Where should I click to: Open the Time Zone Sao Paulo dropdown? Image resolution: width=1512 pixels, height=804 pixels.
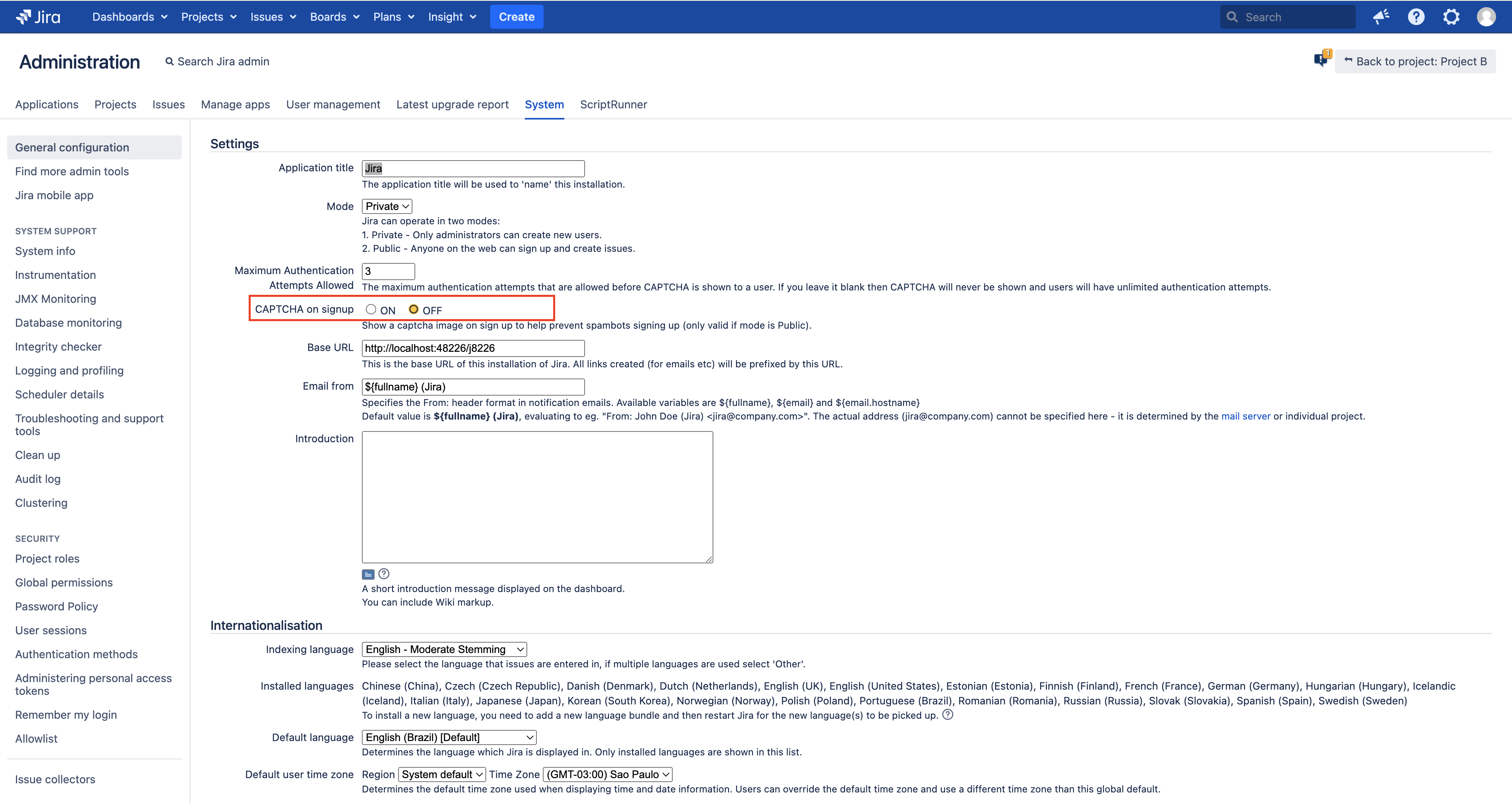point(607,775)
